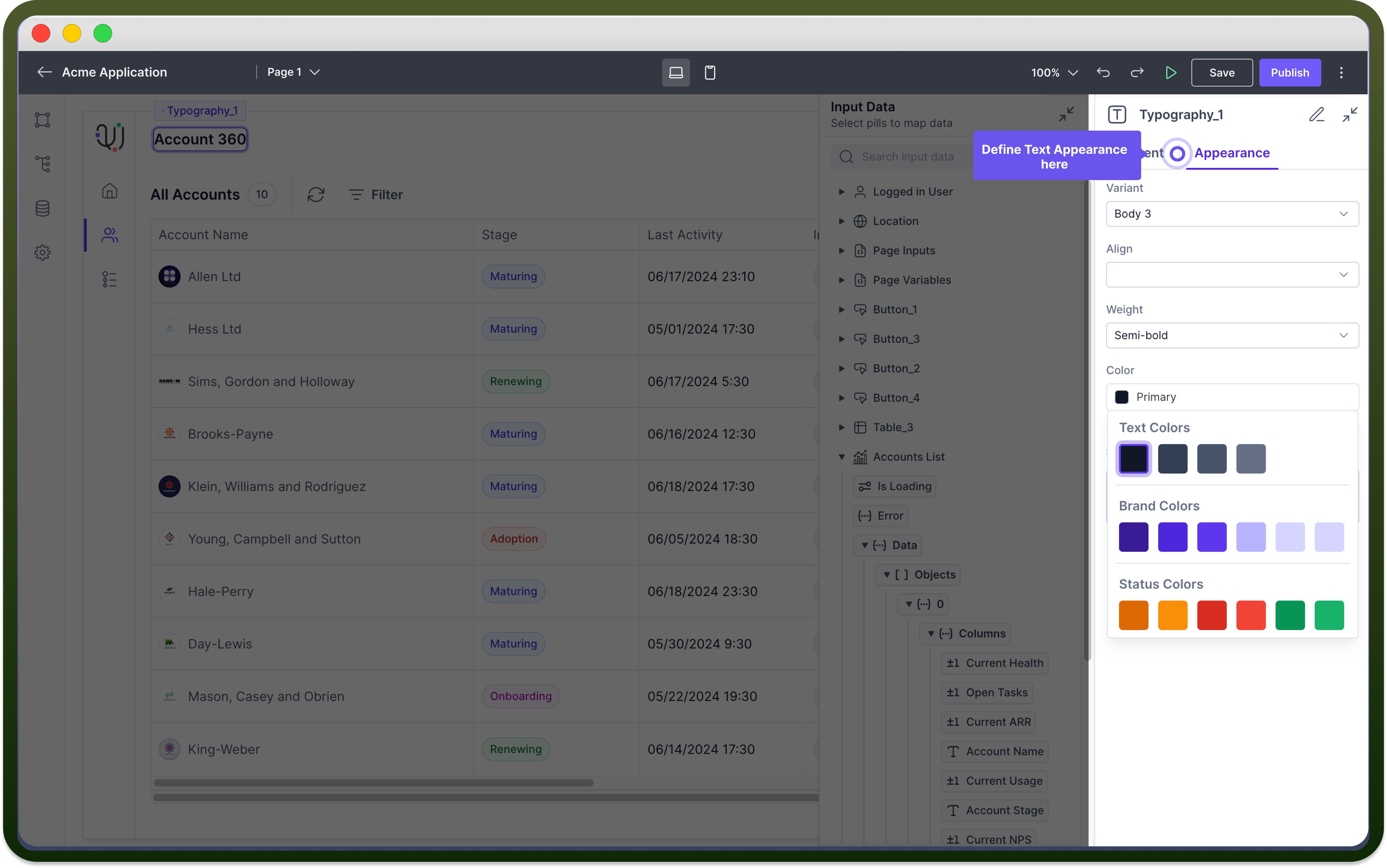The image size is (1387, 868).
Task: Select the Current Usage pill
Action: click(x=994, y=781)
